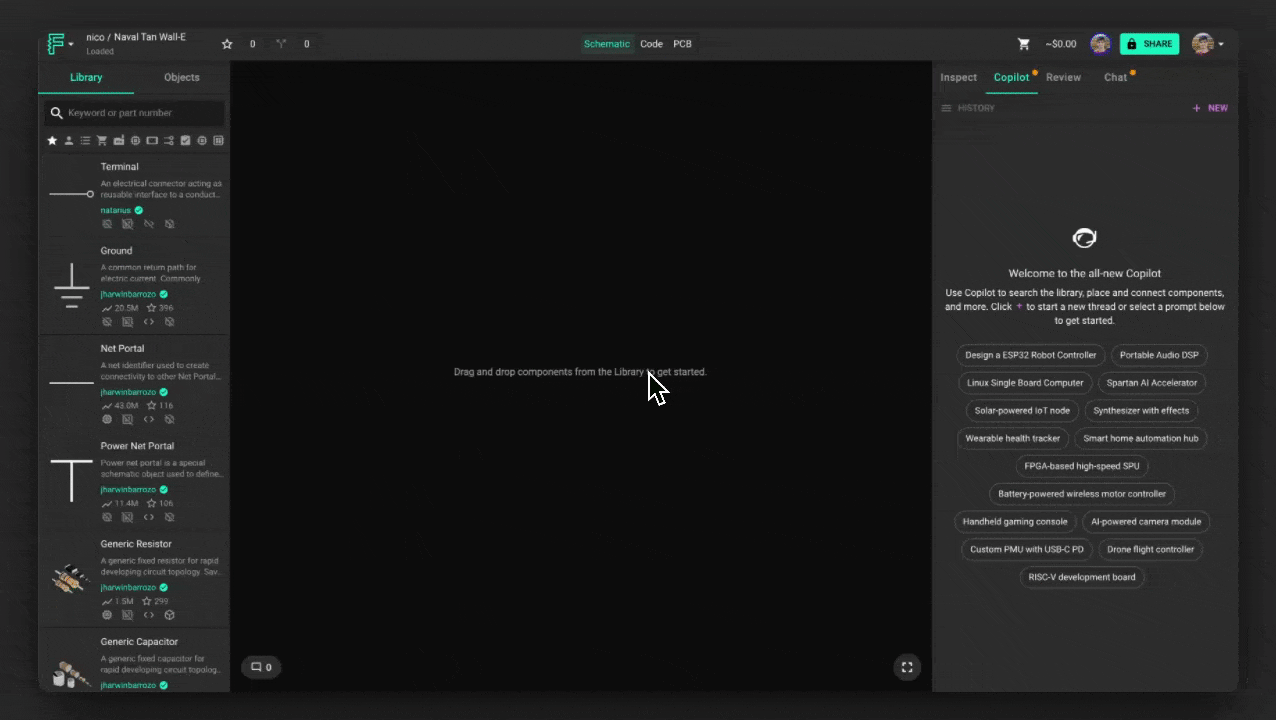
Task: Choose Linux Single Board Computer prompt
Action: [1025, 383]
